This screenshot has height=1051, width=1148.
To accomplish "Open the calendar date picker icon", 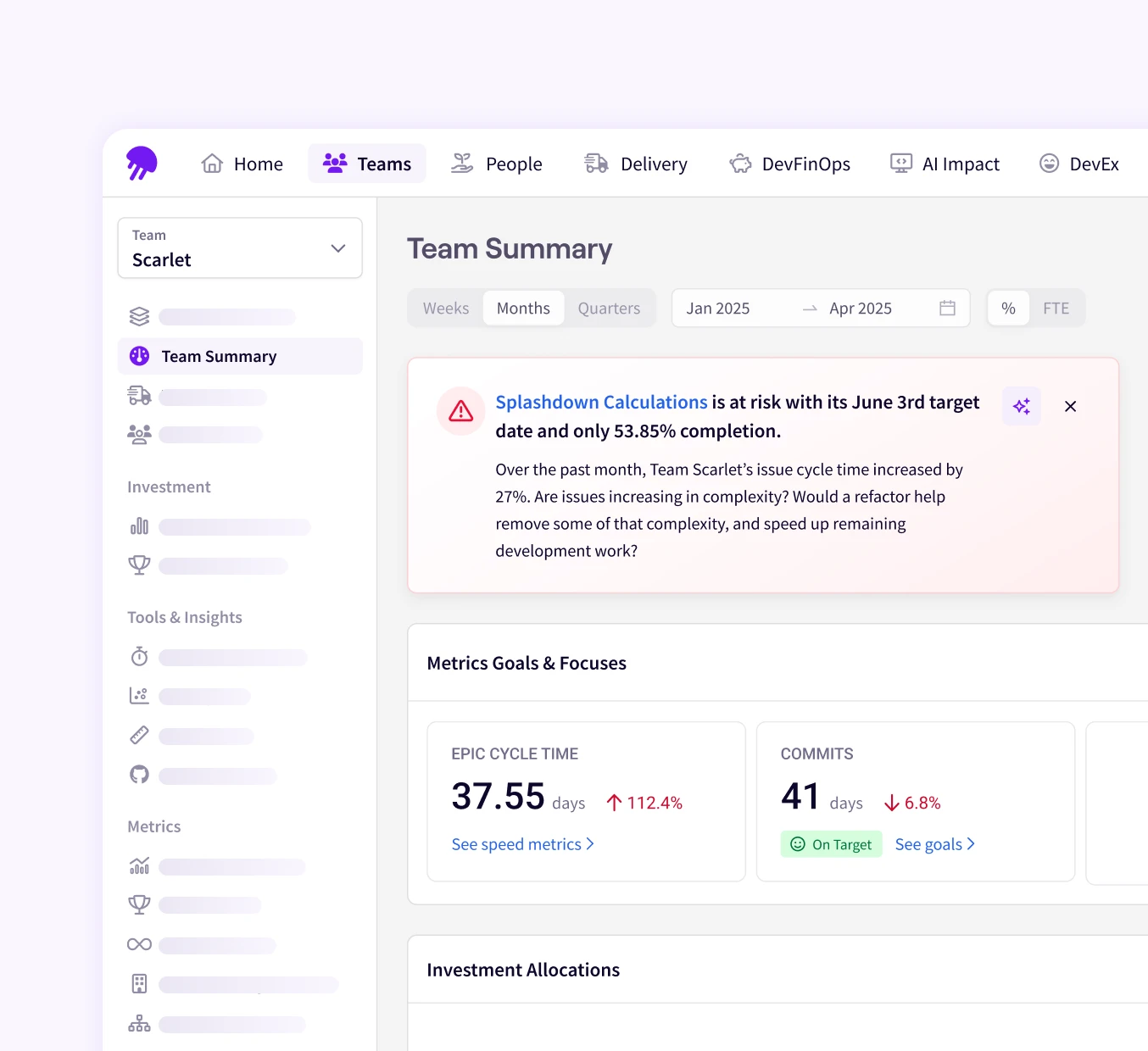I will [947, 309].
